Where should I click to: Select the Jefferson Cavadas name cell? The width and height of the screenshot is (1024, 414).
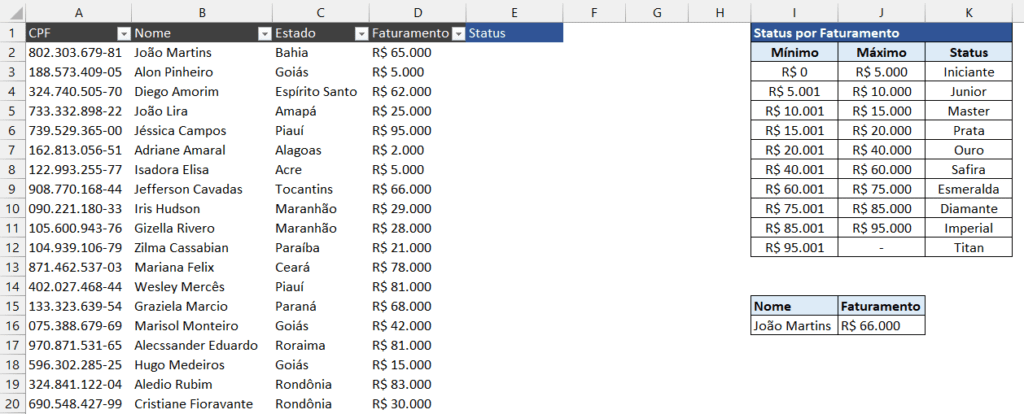click(202, 189)
